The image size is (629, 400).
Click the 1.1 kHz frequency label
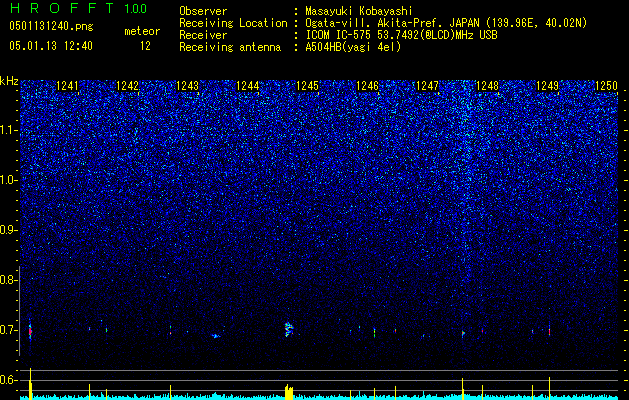[x=9, y=130]
